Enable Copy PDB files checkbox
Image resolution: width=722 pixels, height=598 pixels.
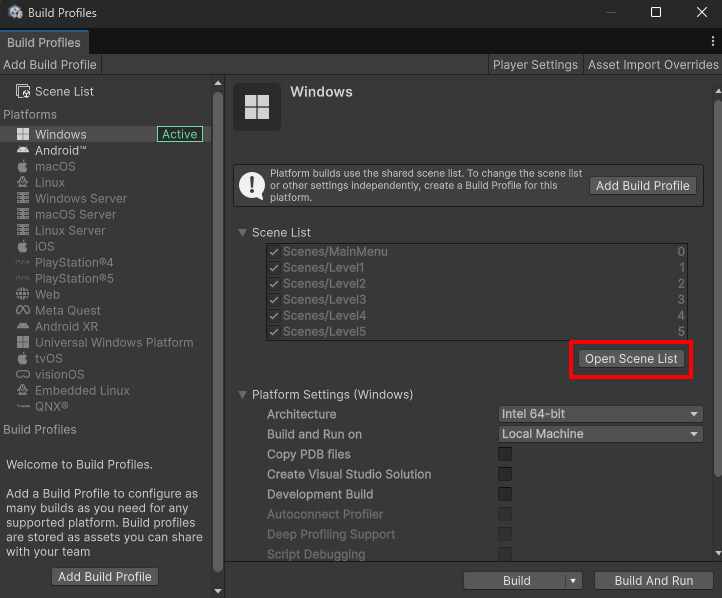[505, 454]
